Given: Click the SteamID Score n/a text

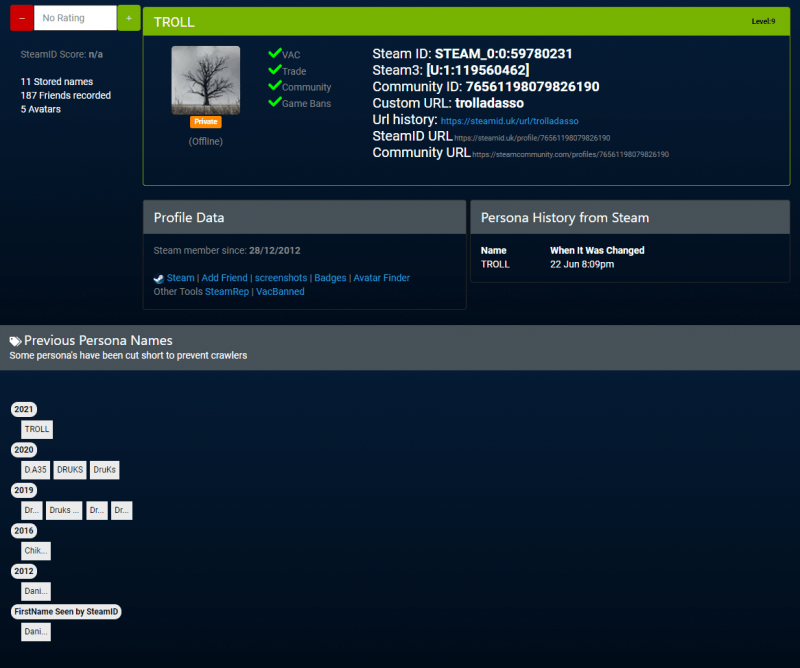Looking at the screenshot, I should (61, 54).
